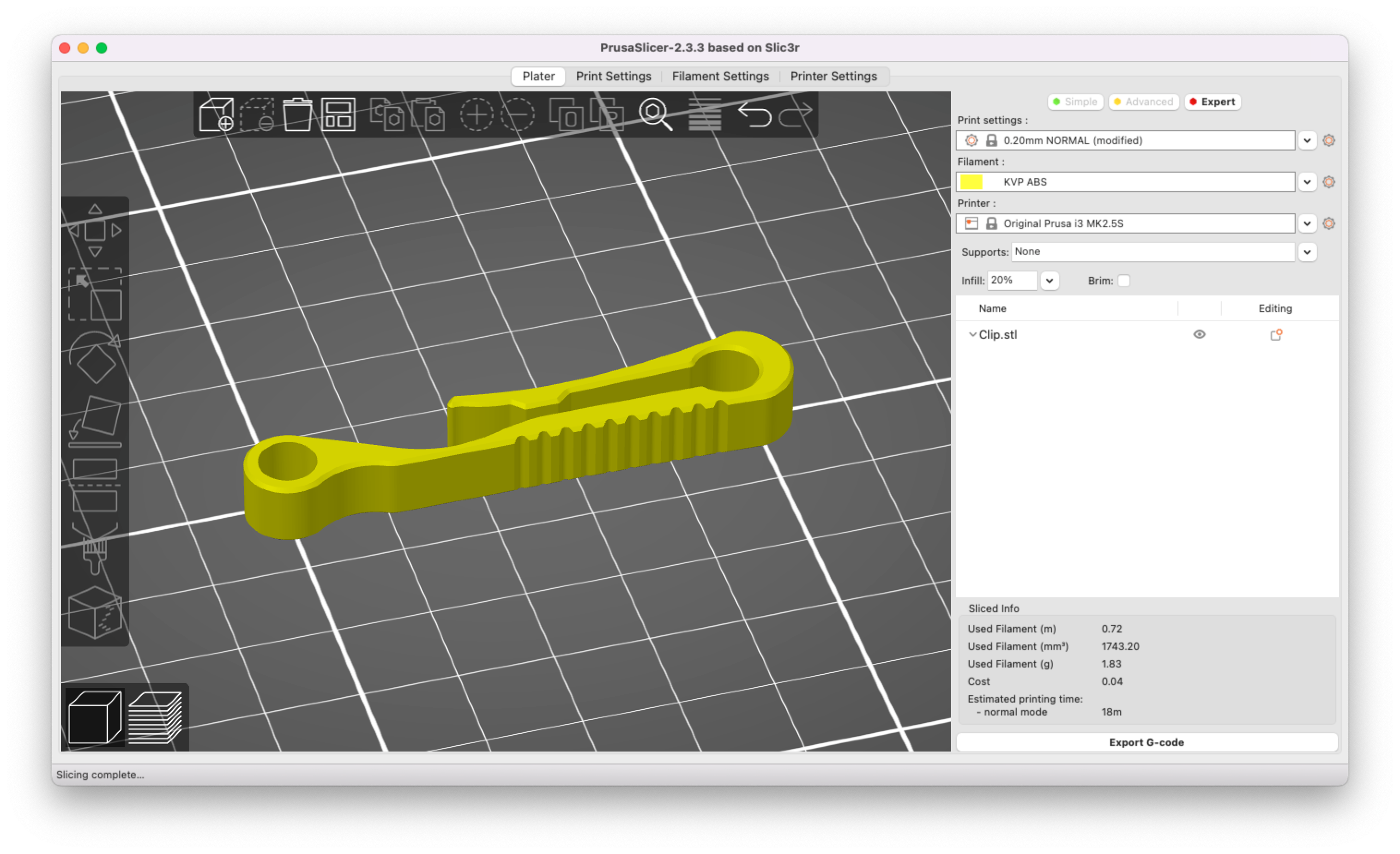1400x854 pixels.
Task: Click the Add instance plus icon
Action: click(476, 114)
